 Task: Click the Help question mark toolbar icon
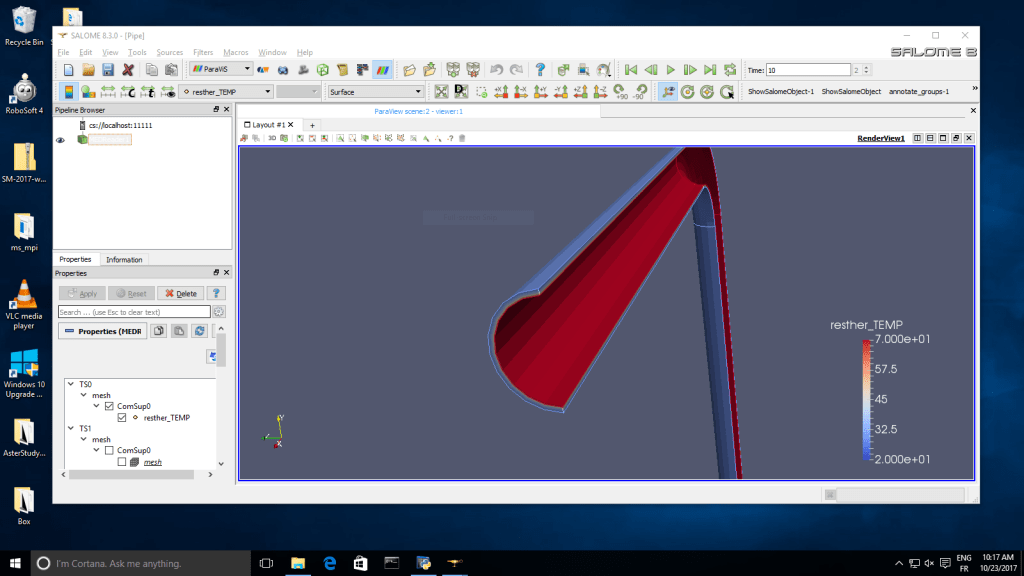(x=540, y=70)
